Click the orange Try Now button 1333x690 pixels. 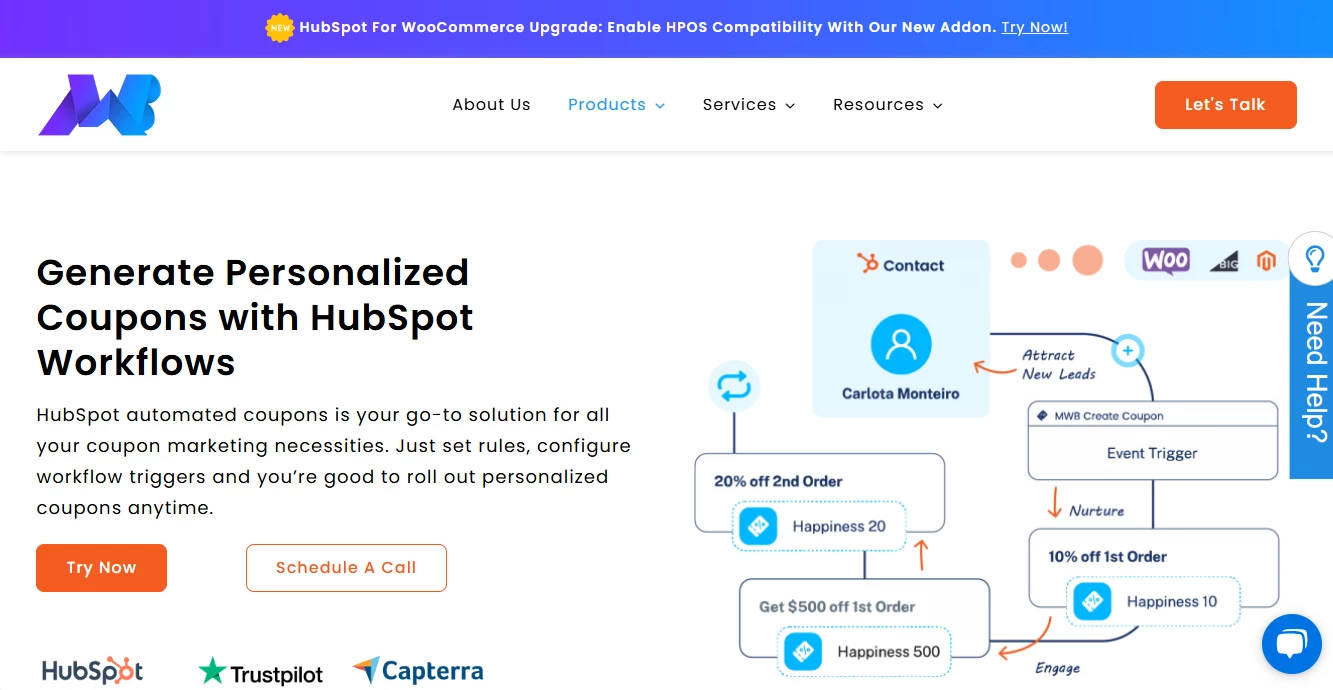tap(101, 568)
